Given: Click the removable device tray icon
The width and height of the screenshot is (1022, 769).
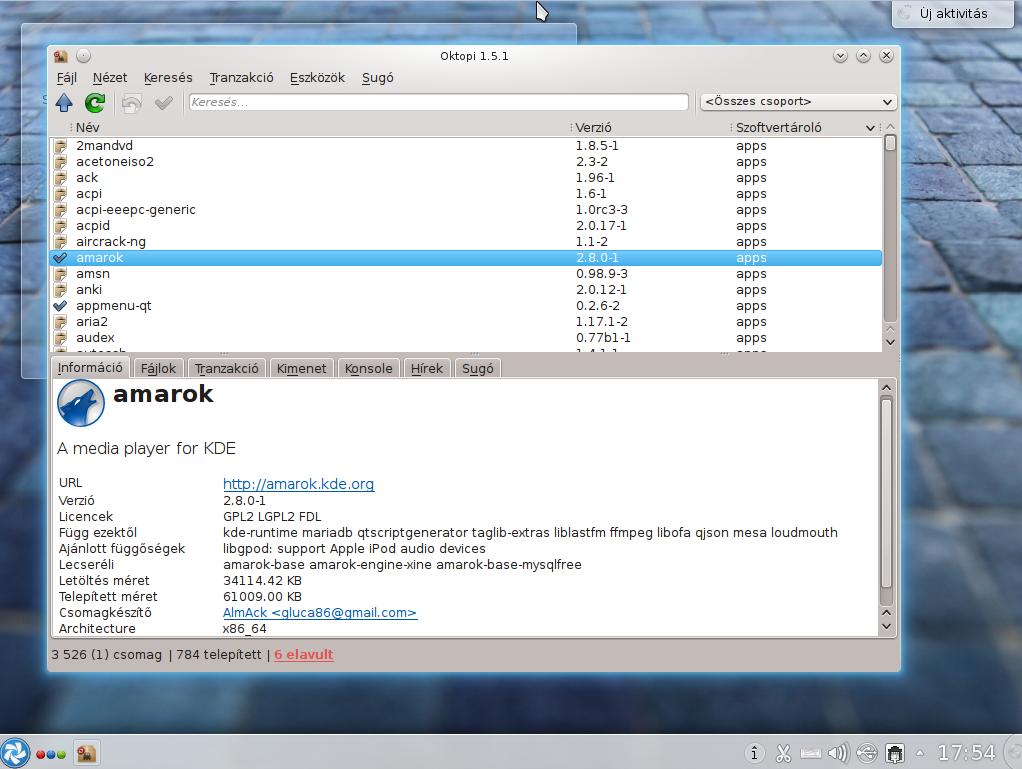Looking at the screenshot, I should (895, 754).
